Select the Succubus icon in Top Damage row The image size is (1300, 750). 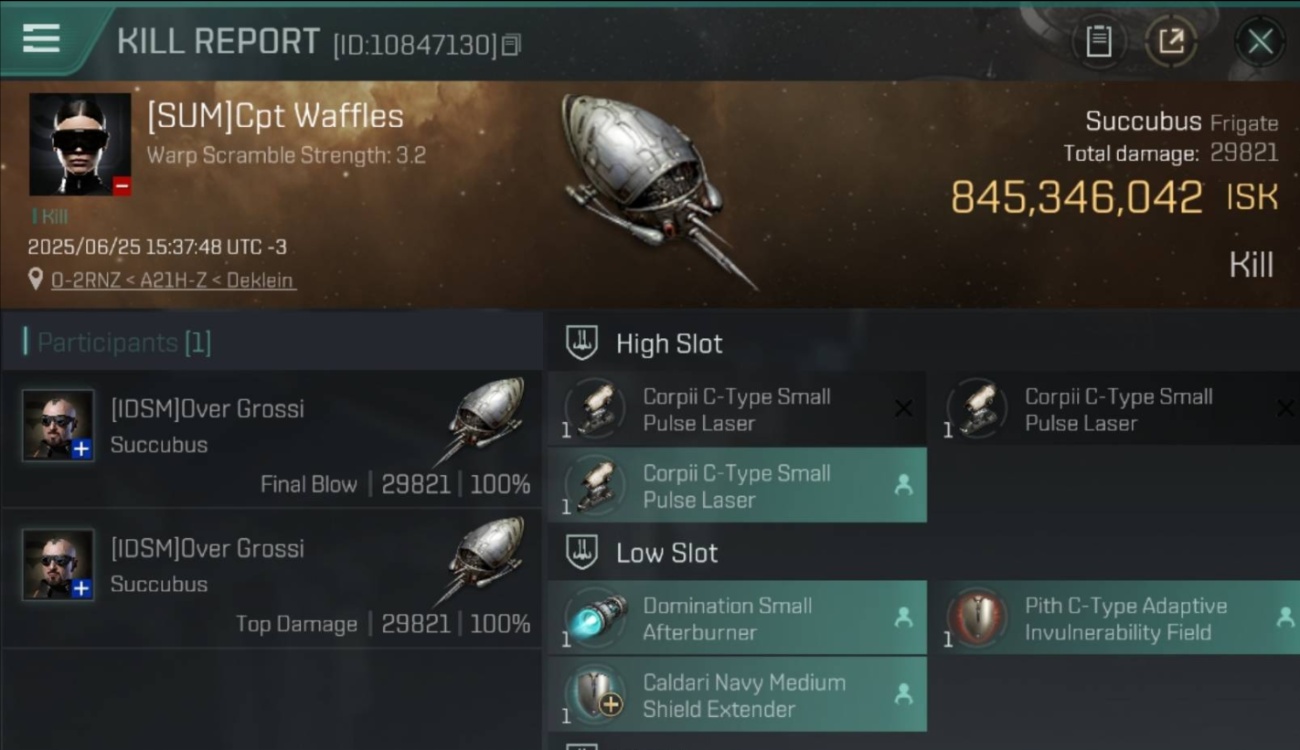tap(483, 559)
